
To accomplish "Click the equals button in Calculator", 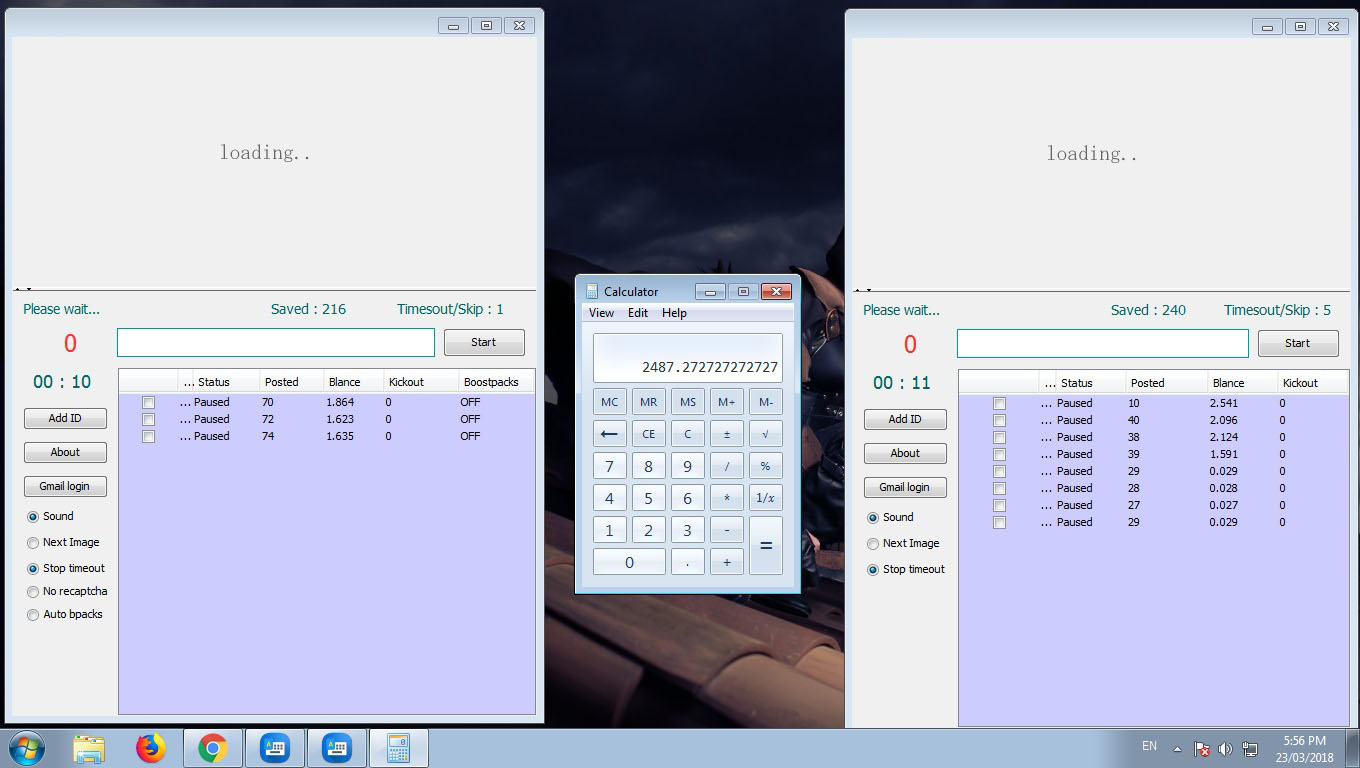I will (766, 546).
